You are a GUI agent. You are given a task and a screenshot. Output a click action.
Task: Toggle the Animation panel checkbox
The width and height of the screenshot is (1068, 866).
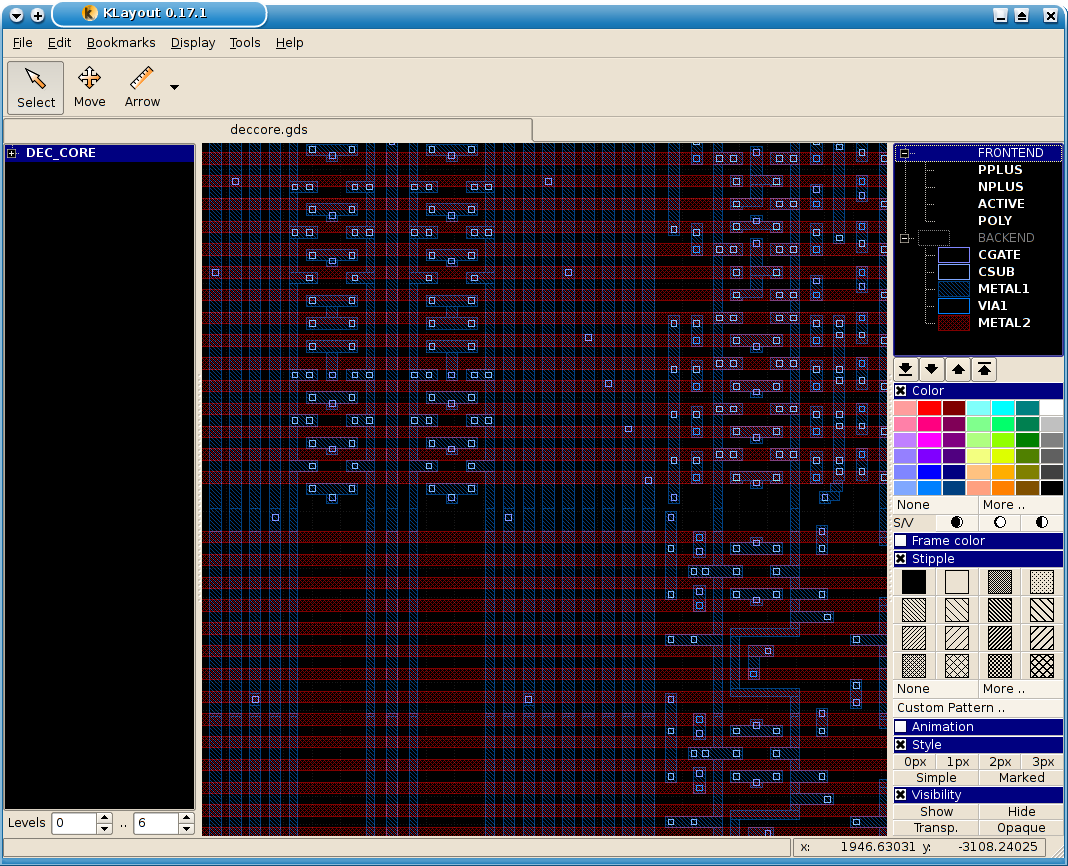point(901,727)
